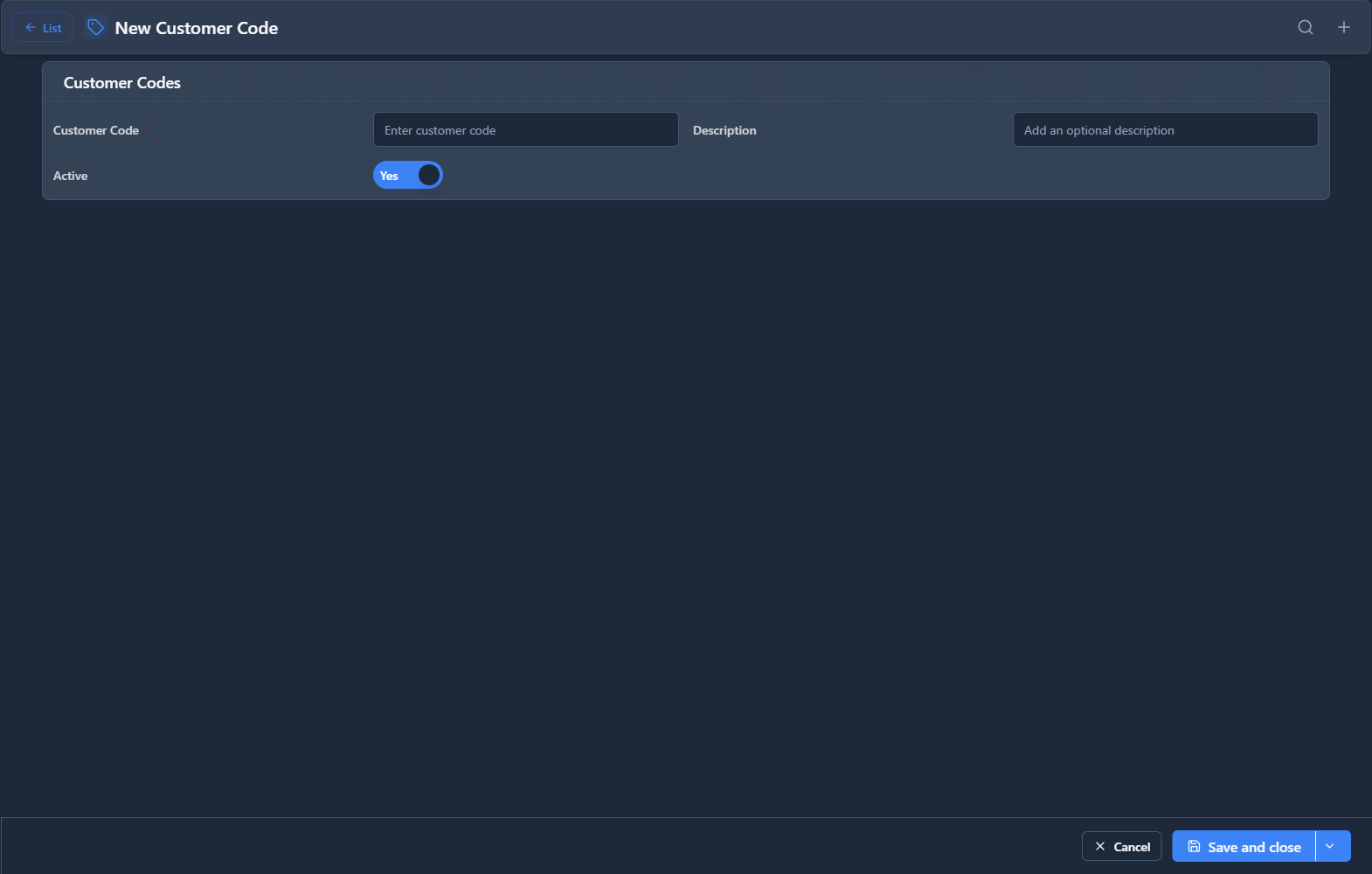Click the Yes text on Active switch
The image size is (1372, 874).
pyautogui.click(x=389, y=176)
